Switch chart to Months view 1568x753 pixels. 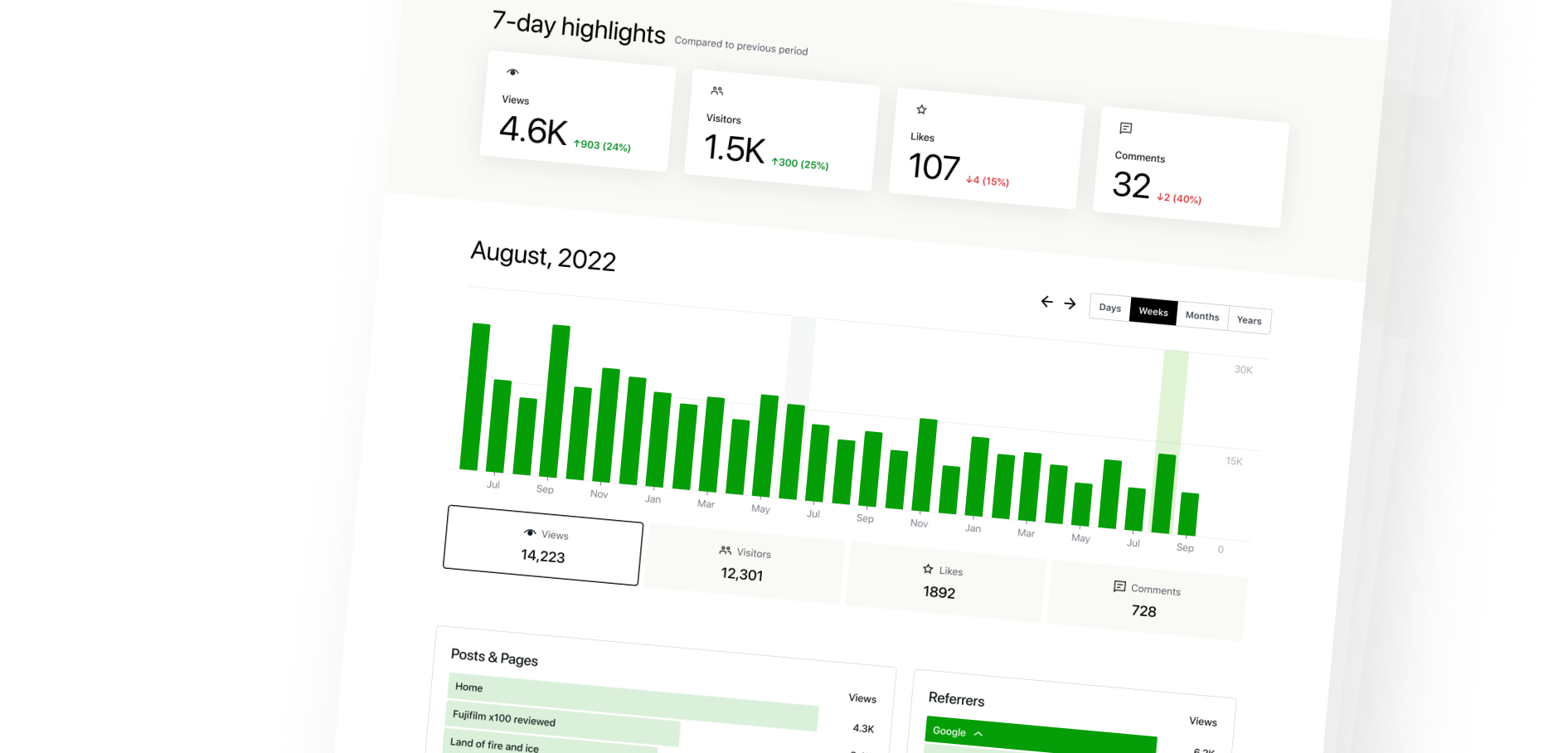[x=1201, y=316]
